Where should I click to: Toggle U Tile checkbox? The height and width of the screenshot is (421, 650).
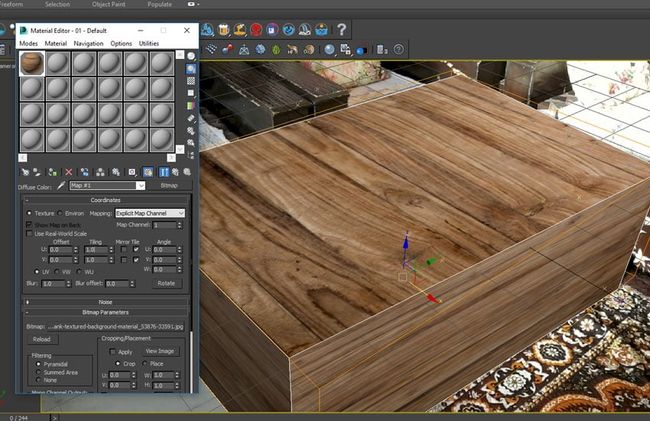point(136,249)
